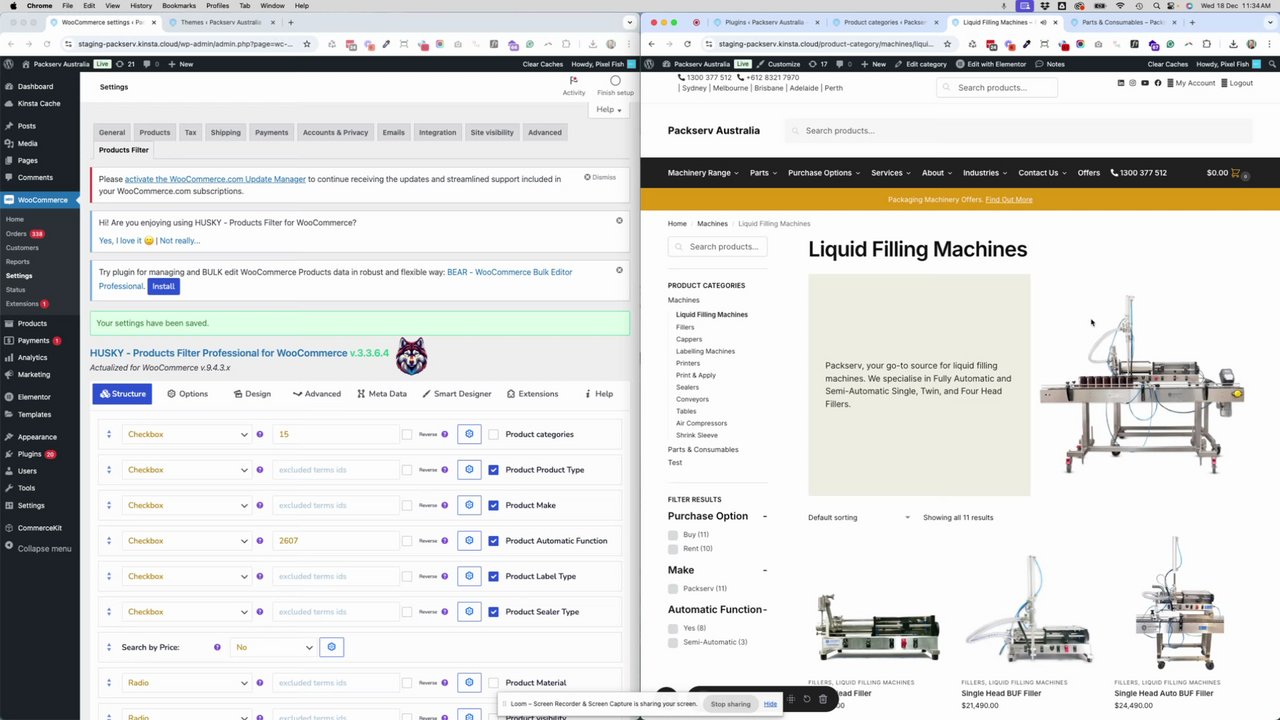The width and height of the screenshot is (1280, 720).
Task: Click help question icon beside Search by Price
Action: pyautogui.click(x=217, y=647)
